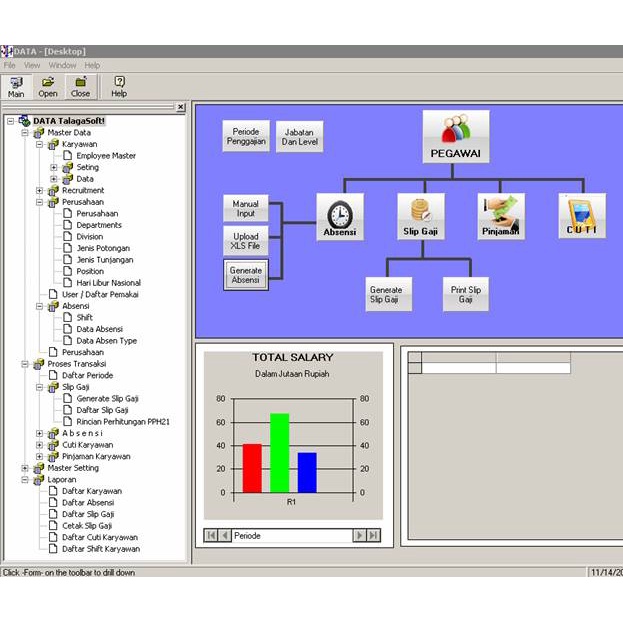
Task: Click the Generate Absensi button
Action: coord(246,275)
